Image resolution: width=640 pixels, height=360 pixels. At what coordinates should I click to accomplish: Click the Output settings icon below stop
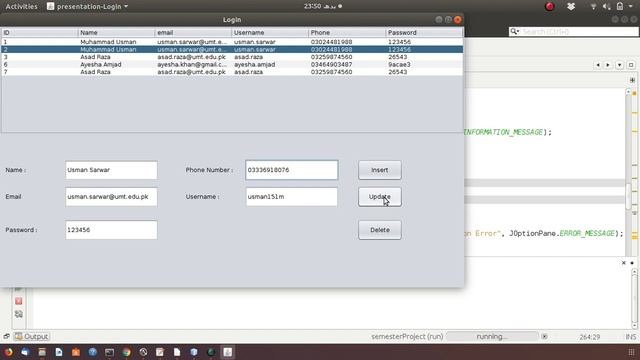[18, 314]
